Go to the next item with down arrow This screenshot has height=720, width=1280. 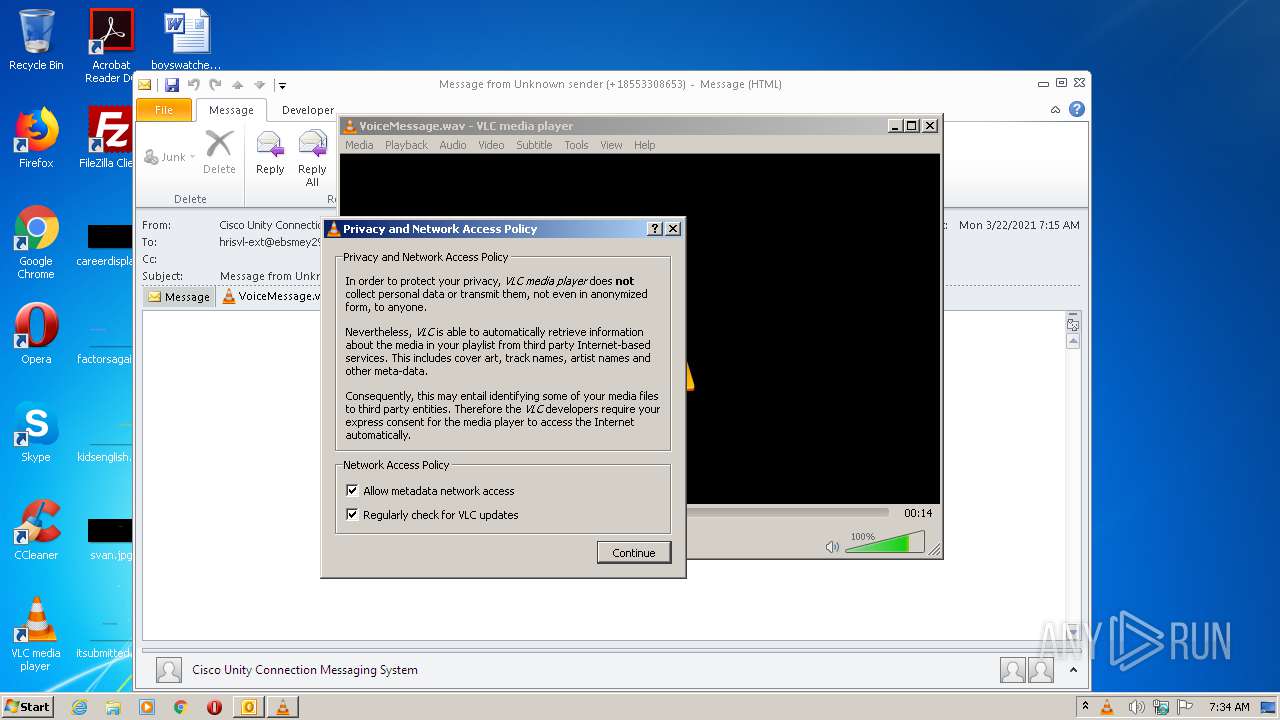pos(259,85)
